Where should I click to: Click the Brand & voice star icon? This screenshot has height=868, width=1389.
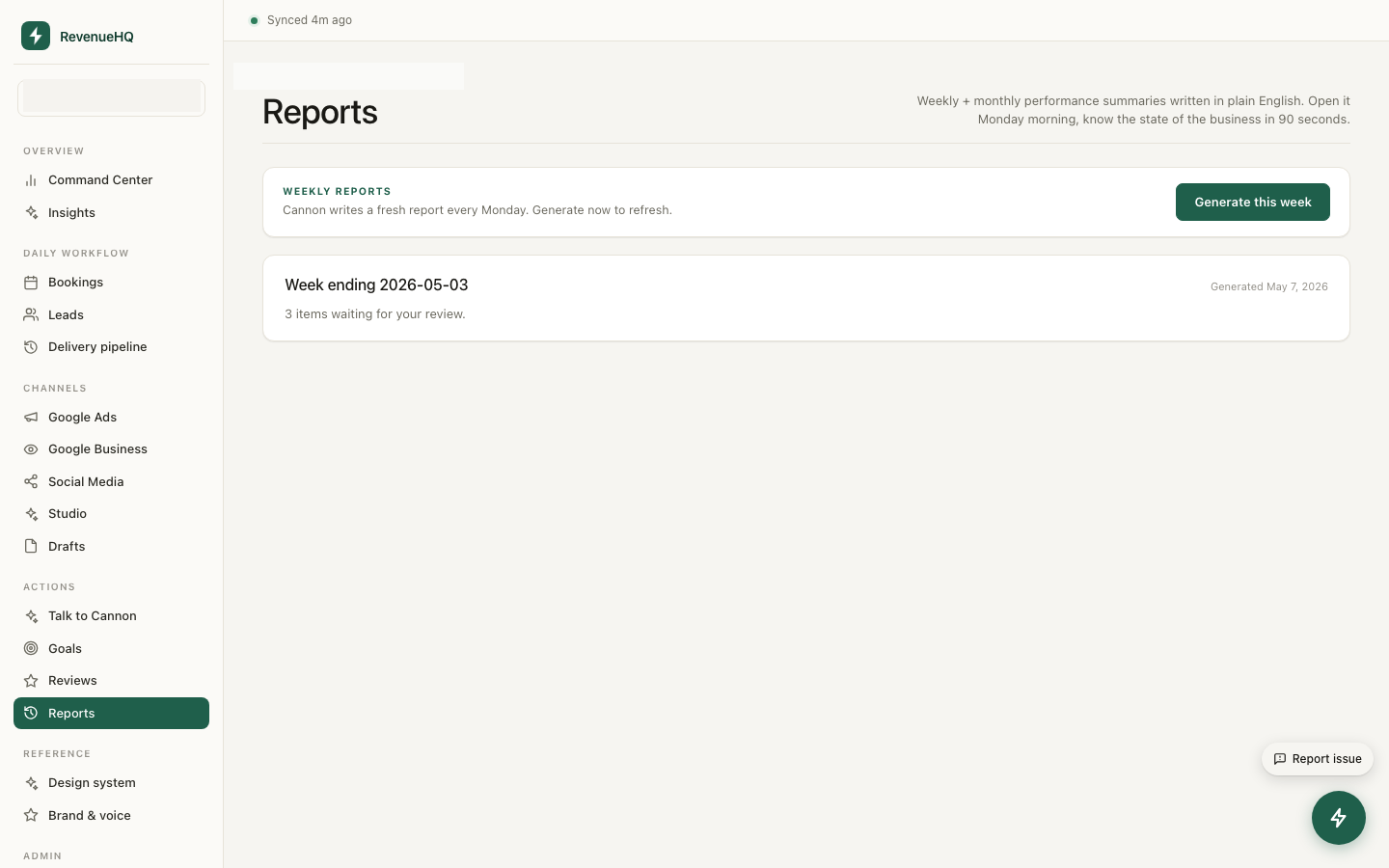point(31,816)
